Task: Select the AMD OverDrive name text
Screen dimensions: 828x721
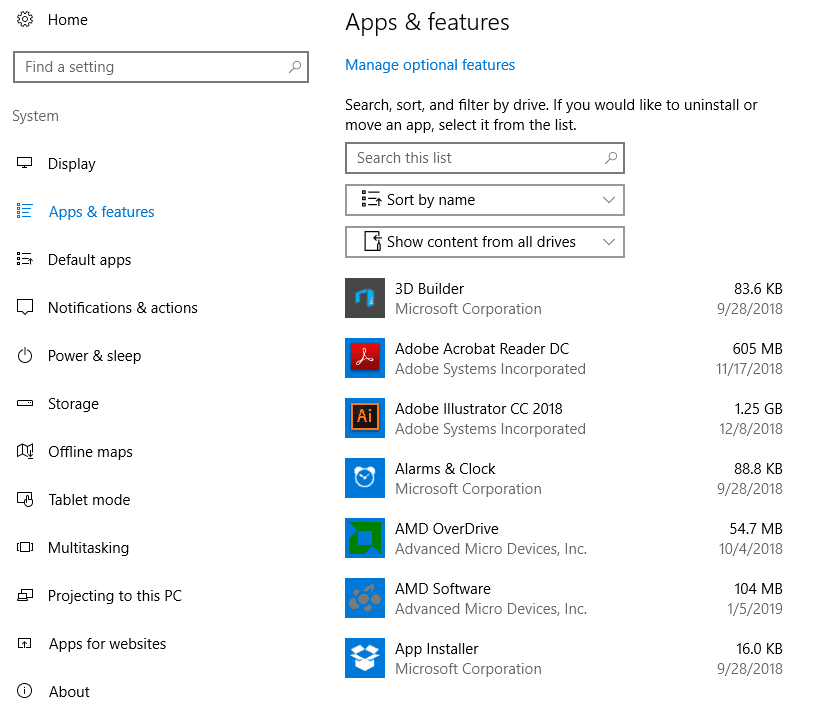Action: pyautogui.click(x=447, y=529)
